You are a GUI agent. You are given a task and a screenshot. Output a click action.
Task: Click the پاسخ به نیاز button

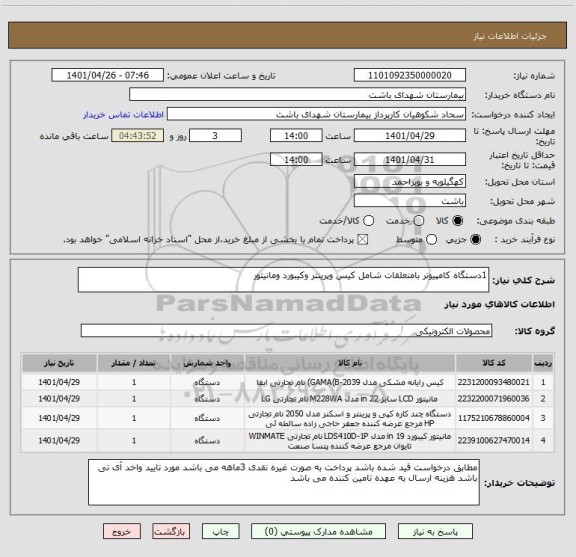(x=435, y=531)
